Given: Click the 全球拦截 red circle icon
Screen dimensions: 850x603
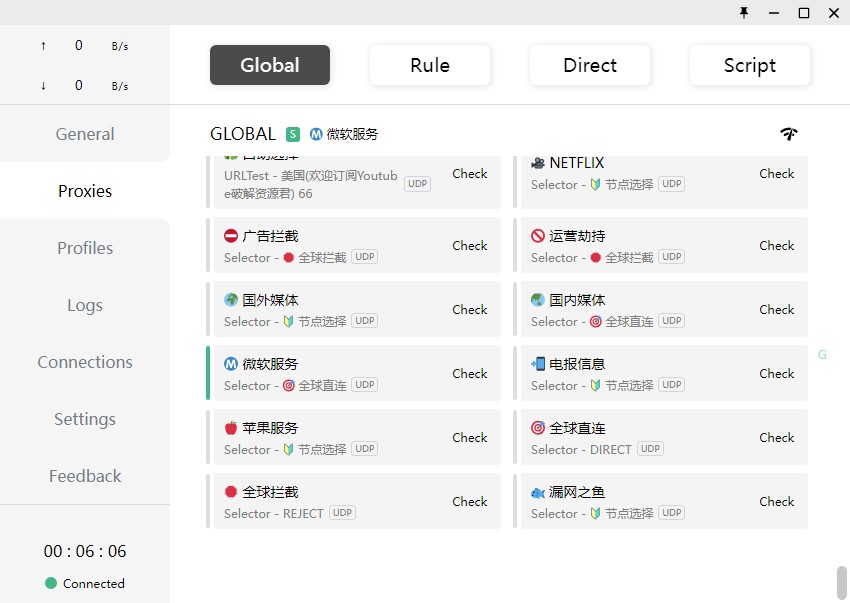Looking at the screenshot, I should tap(231, 492).
